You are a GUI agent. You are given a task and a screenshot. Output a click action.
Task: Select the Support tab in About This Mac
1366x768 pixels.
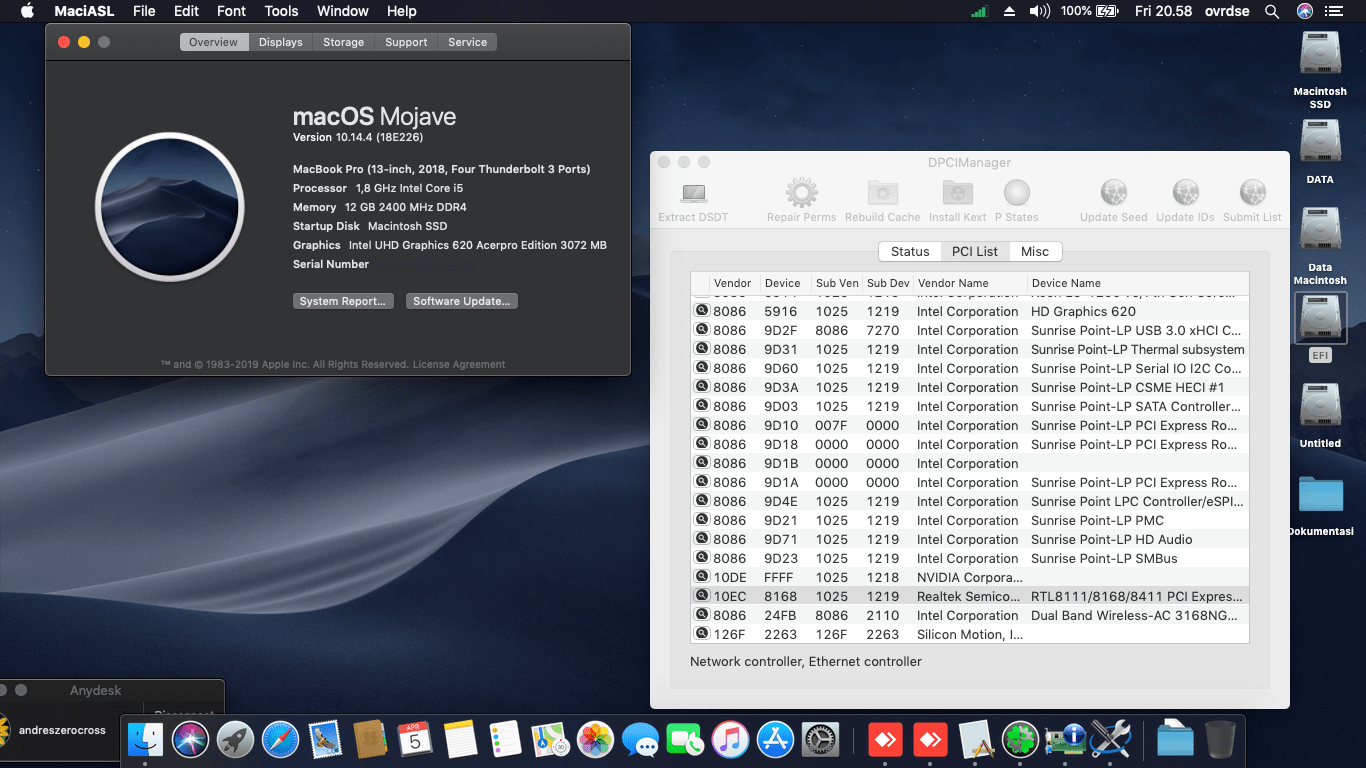tap(406, 42)
